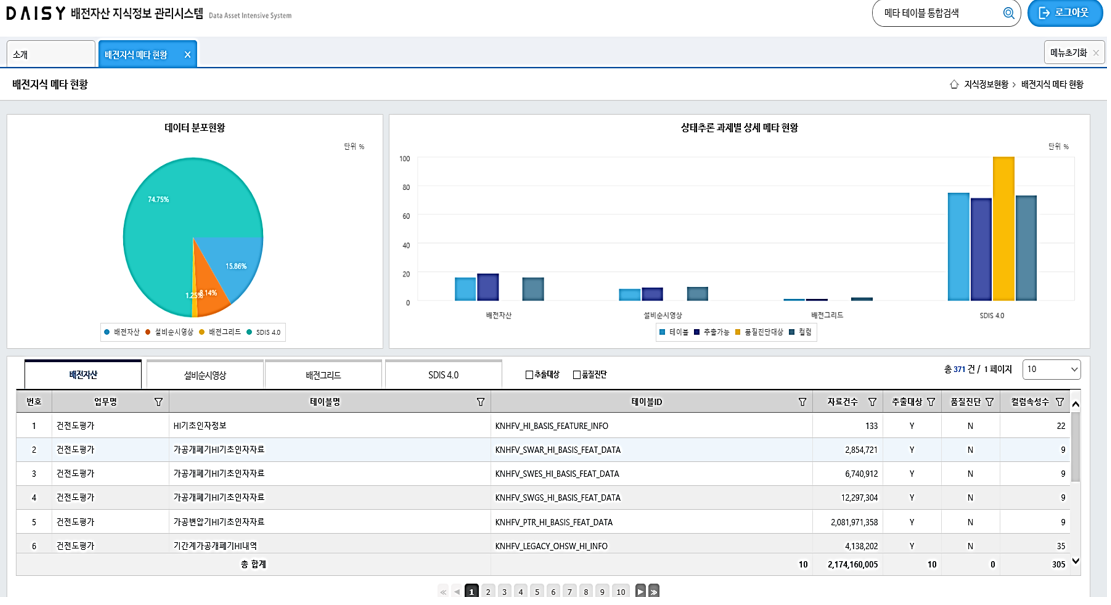1111x605 pixels.
Task: Click the DAISY logo
Action: (x=35, y=13)
